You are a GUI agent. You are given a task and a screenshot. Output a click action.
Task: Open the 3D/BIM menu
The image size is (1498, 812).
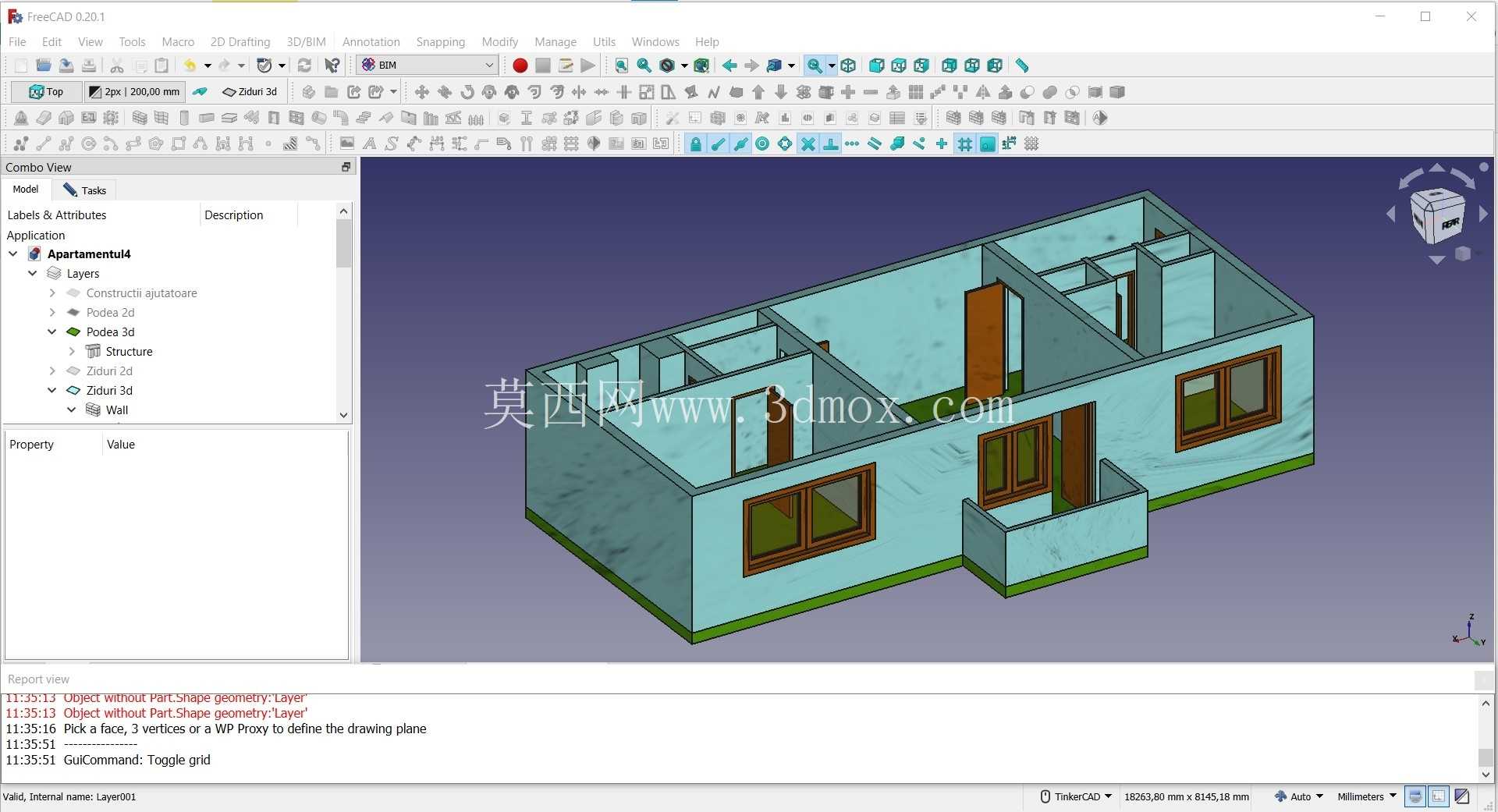(x=306, y=42)
